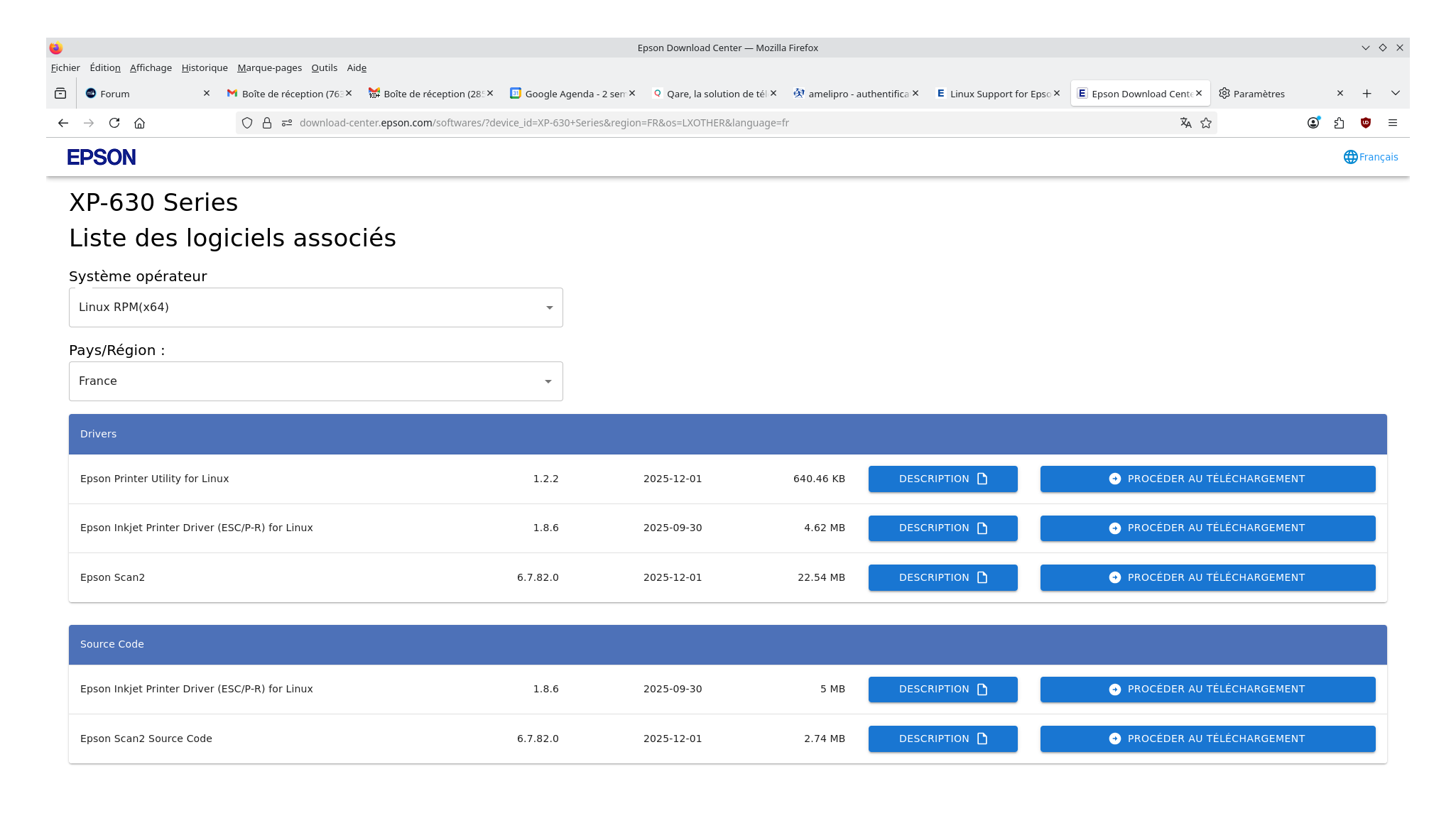
Task: Open new tab with plus icon
Action: click(1367, 94)
